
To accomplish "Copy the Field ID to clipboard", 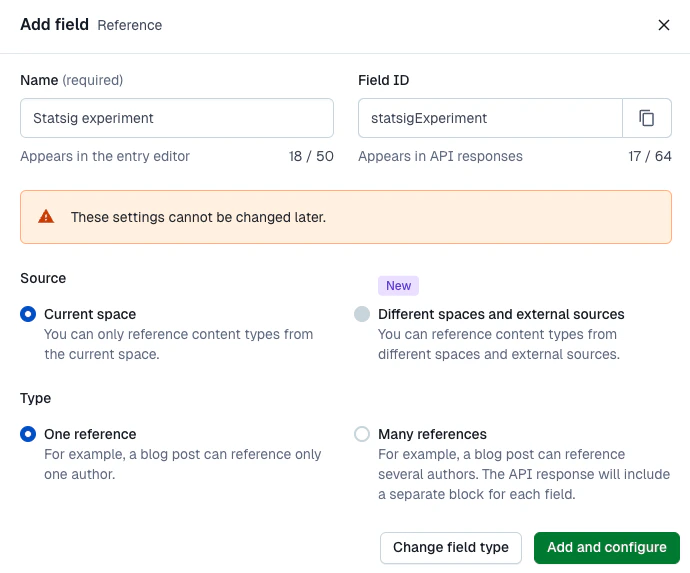I will (x=647, y=118).
